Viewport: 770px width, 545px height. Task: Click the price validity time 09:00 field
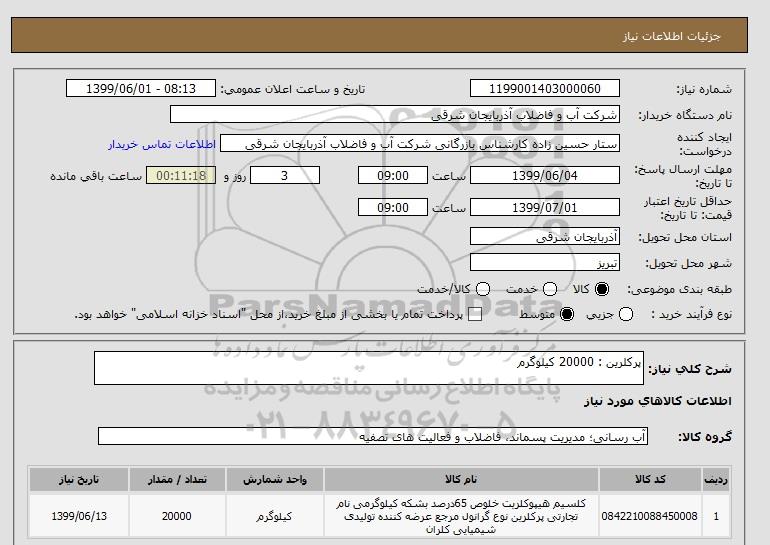point(393,207)
